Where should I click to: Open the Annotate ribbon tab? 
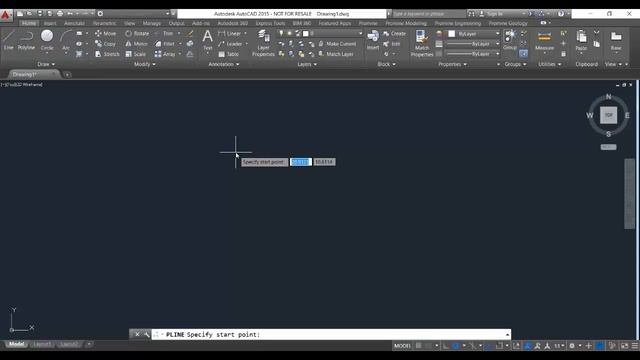74,23
